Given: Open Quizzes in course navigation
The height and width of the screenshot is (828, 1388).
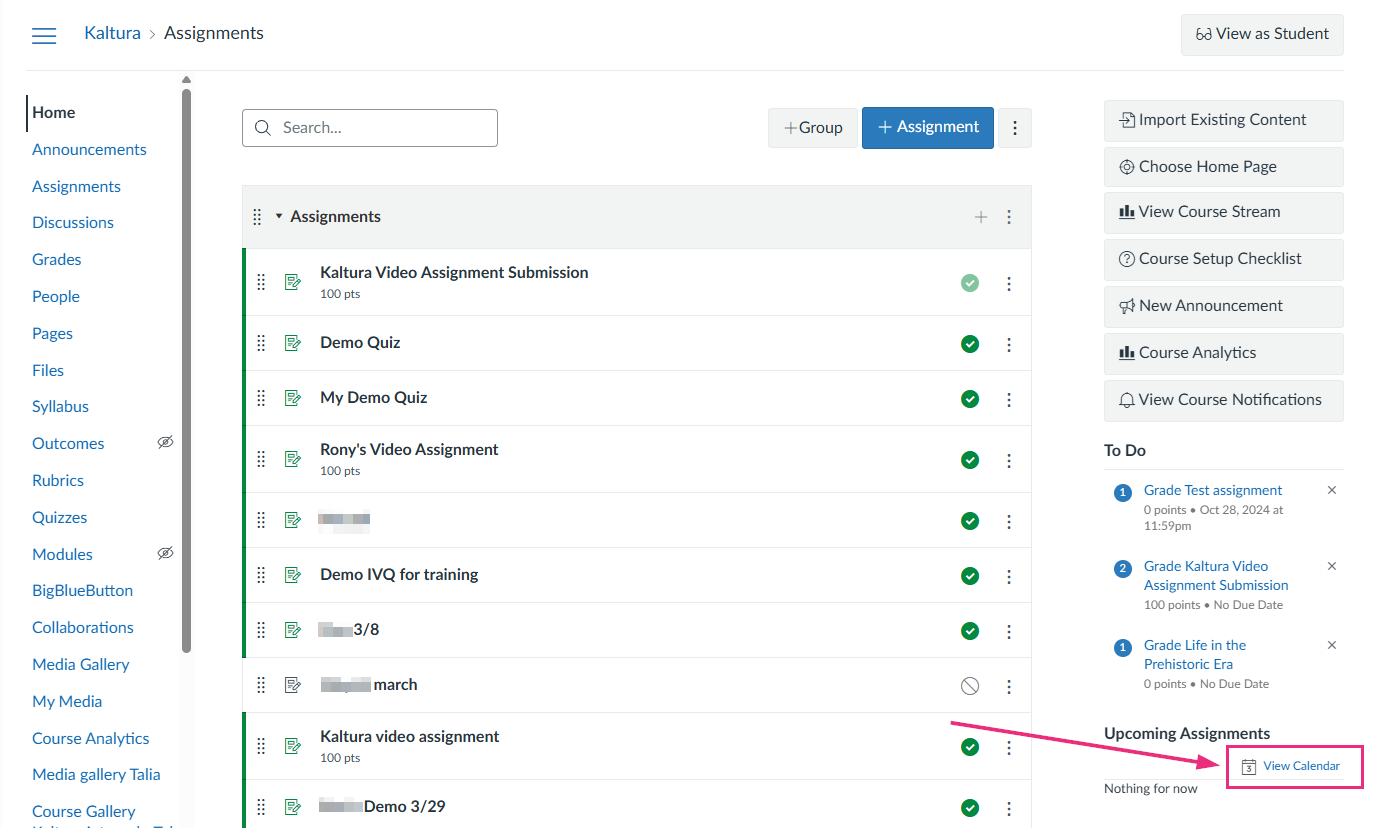Looking at the screenshot, I should pos(60,518).
